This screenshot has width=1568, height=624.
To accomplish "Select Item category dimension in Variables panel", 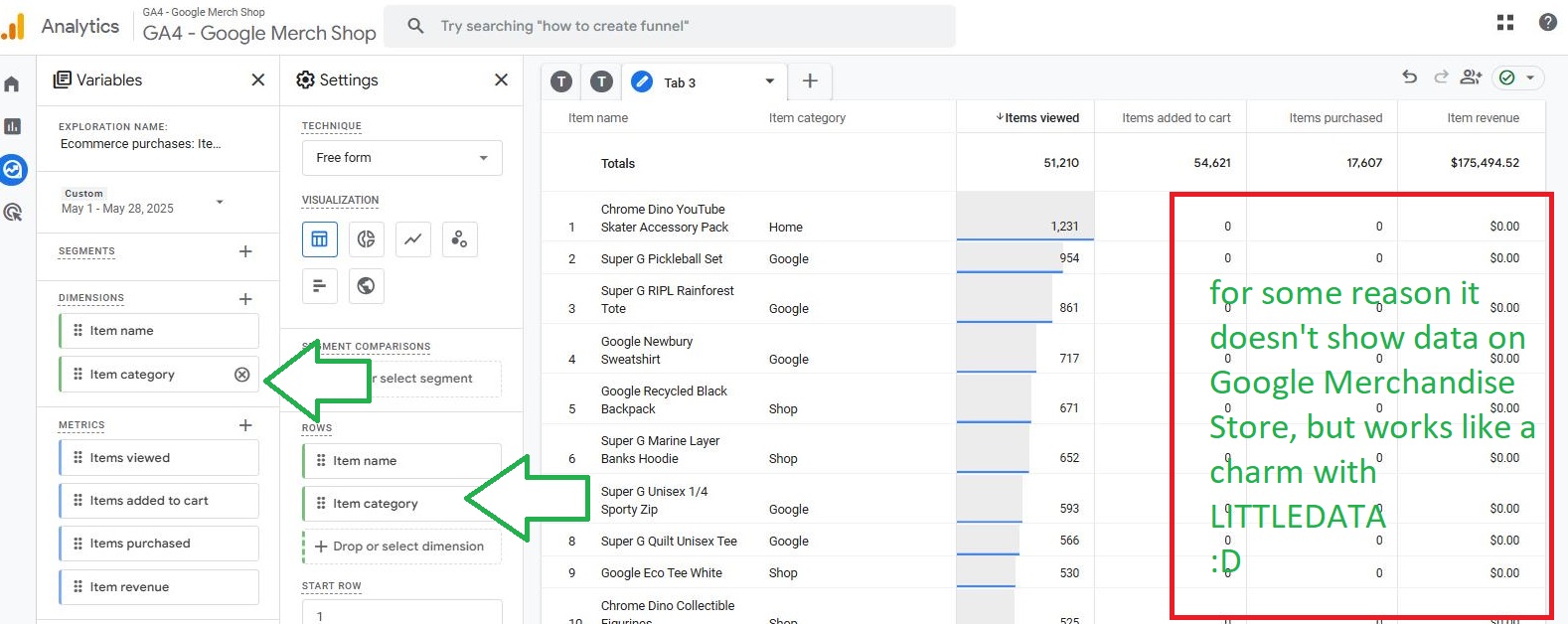I will coord(159,375).
